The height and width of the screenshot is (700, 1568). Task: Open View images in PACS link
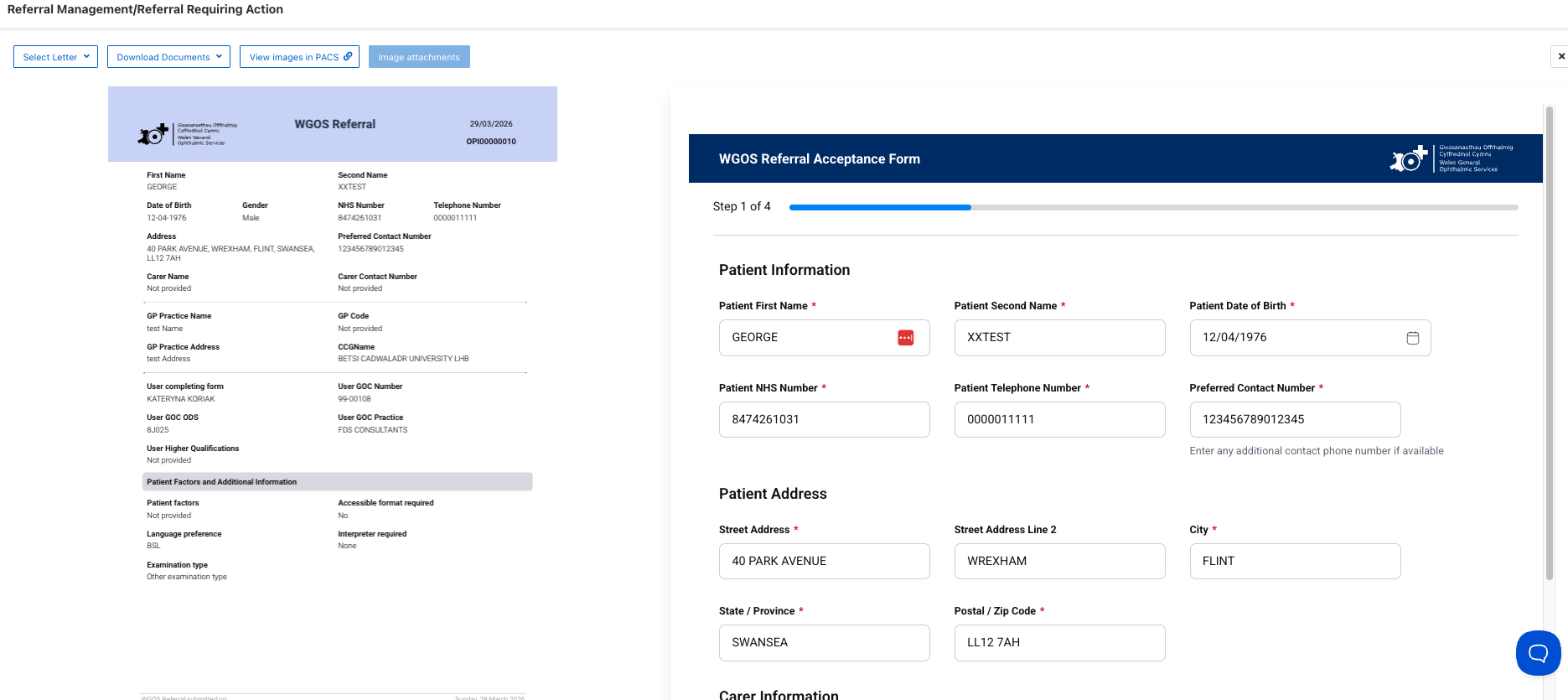tap(299, 57)
